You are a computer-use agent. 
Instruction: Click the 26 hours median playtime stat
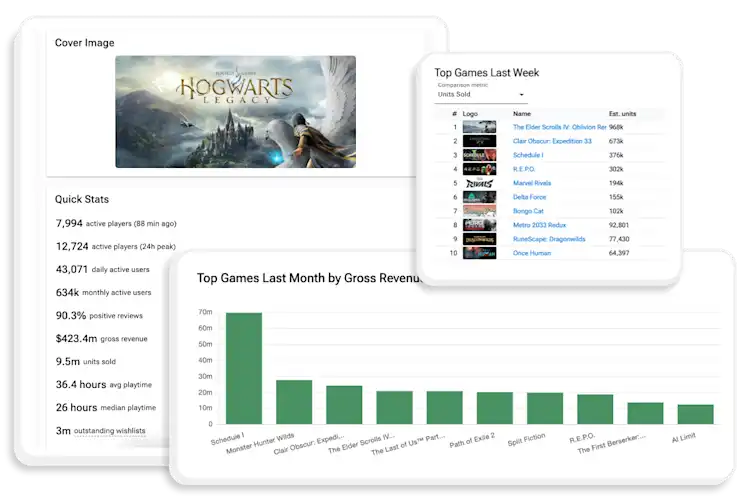(106, 407)
